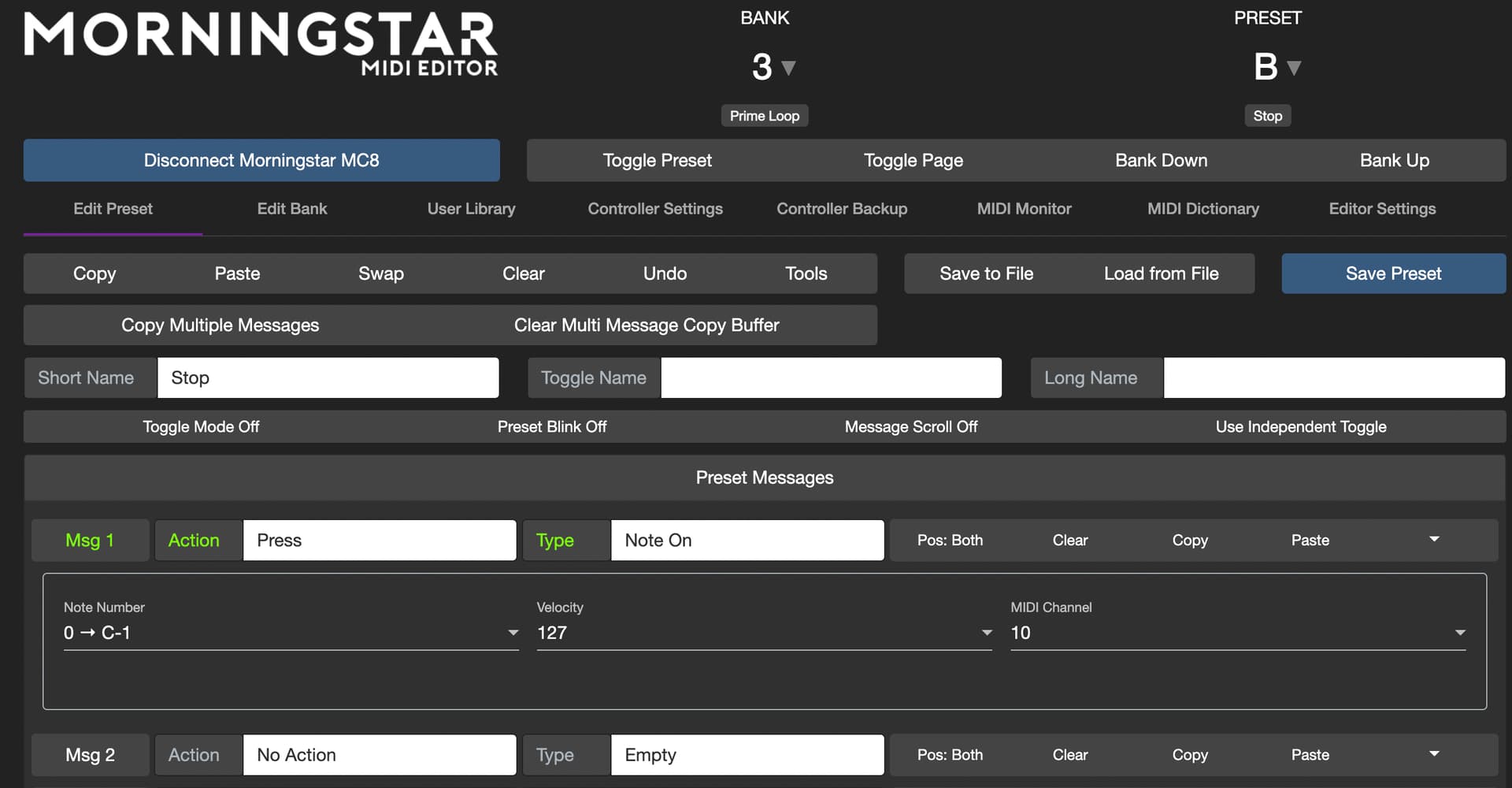The image size is (1512, 788).
Task: Open the Tools menu button
Action: pos(806,273)
